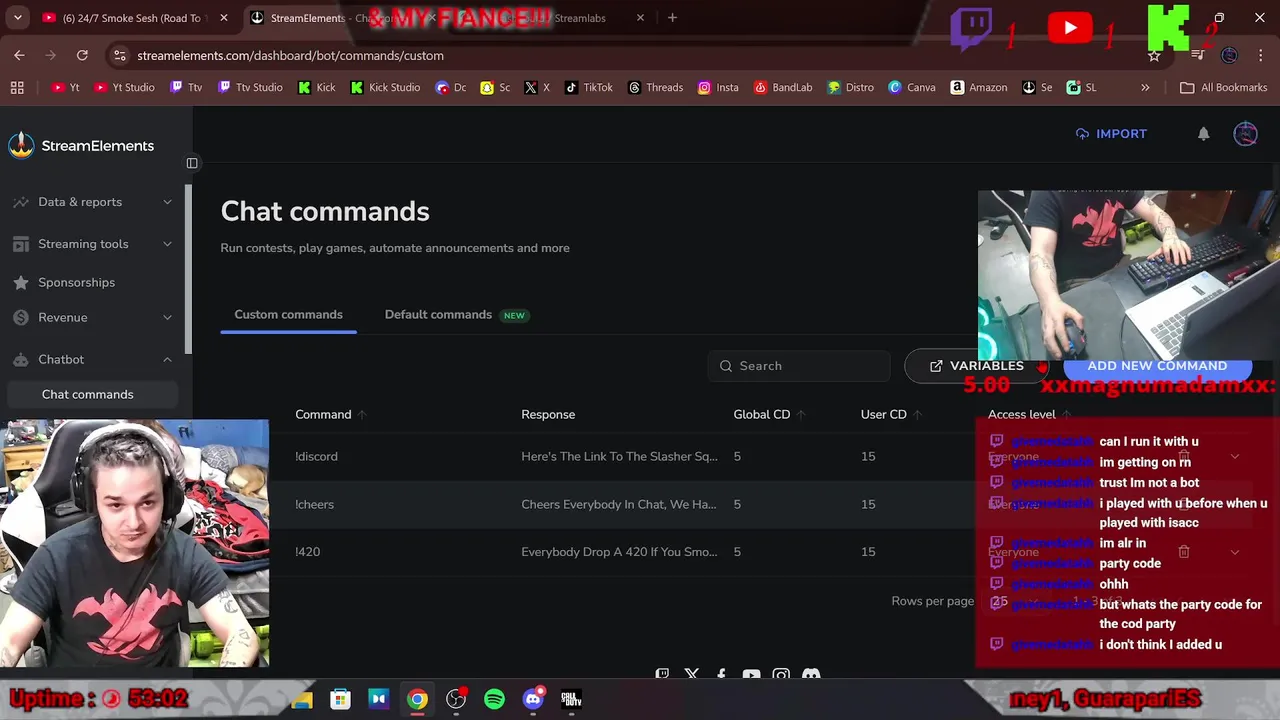This screenshot has width=1280, height=720.
Task: Click the command search field
Action: pos(799,366)
